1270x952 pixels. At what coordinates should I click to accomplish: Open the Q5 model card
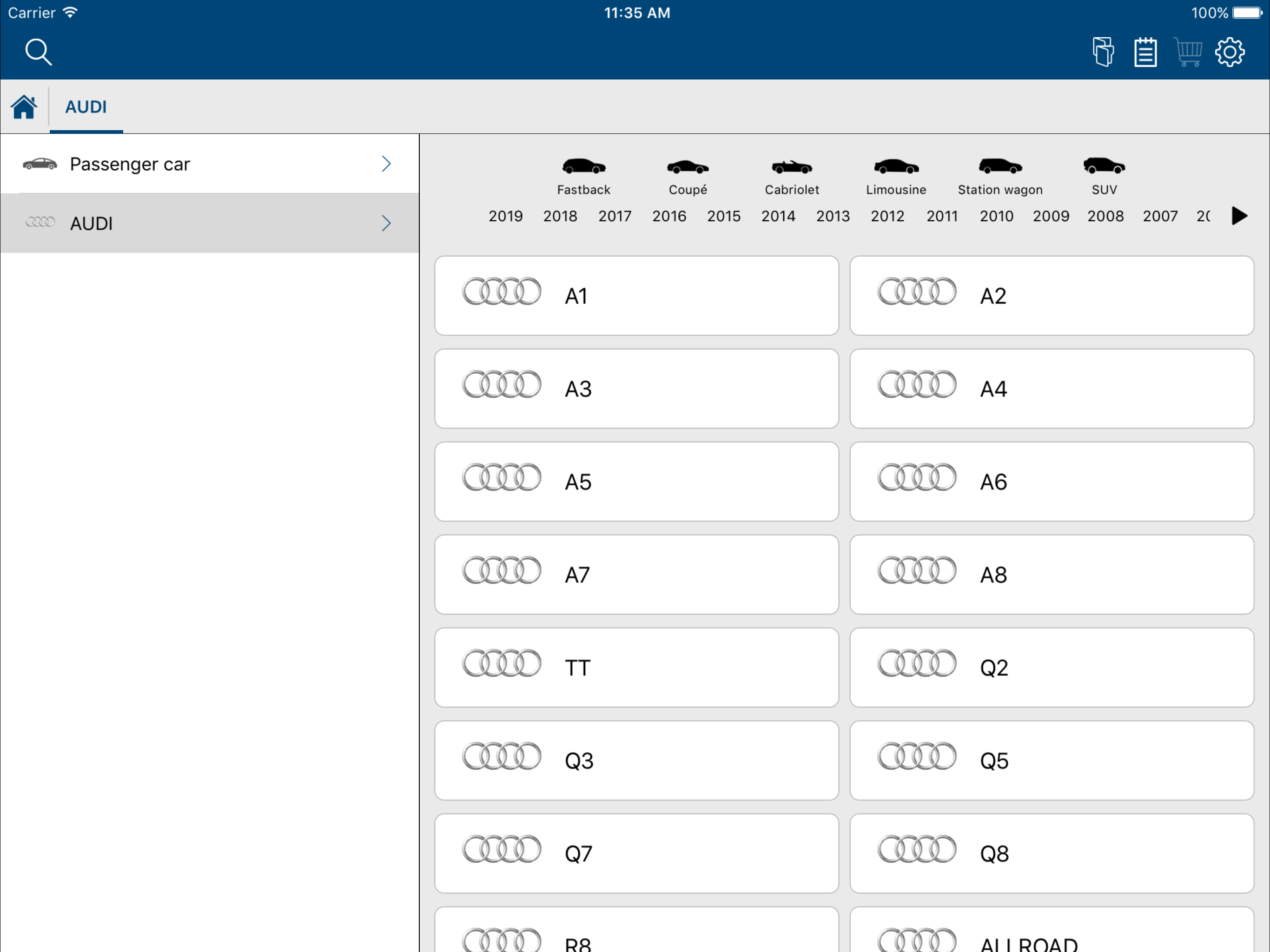pyautogui.click(x=1051, y=761)
